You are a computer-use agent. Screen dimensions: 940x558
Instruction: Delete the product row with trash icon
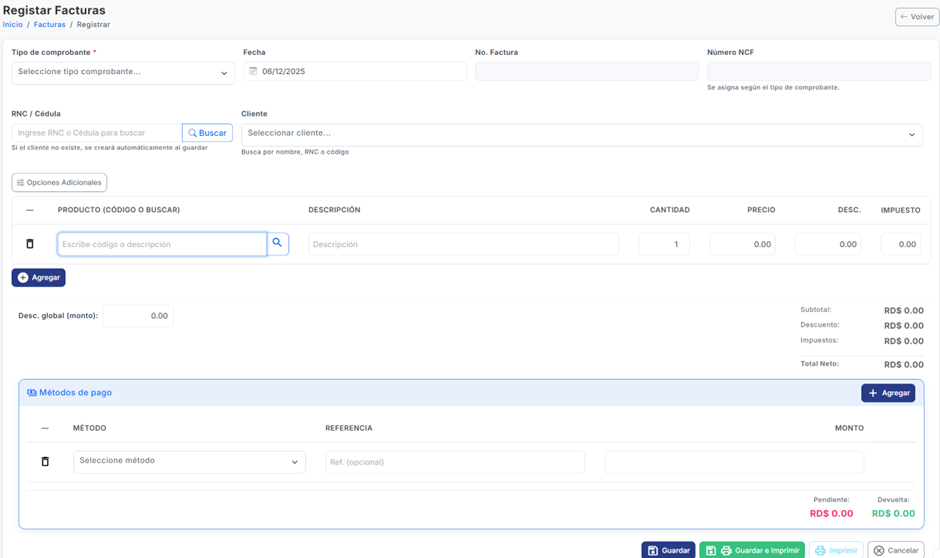pos(30,244)
